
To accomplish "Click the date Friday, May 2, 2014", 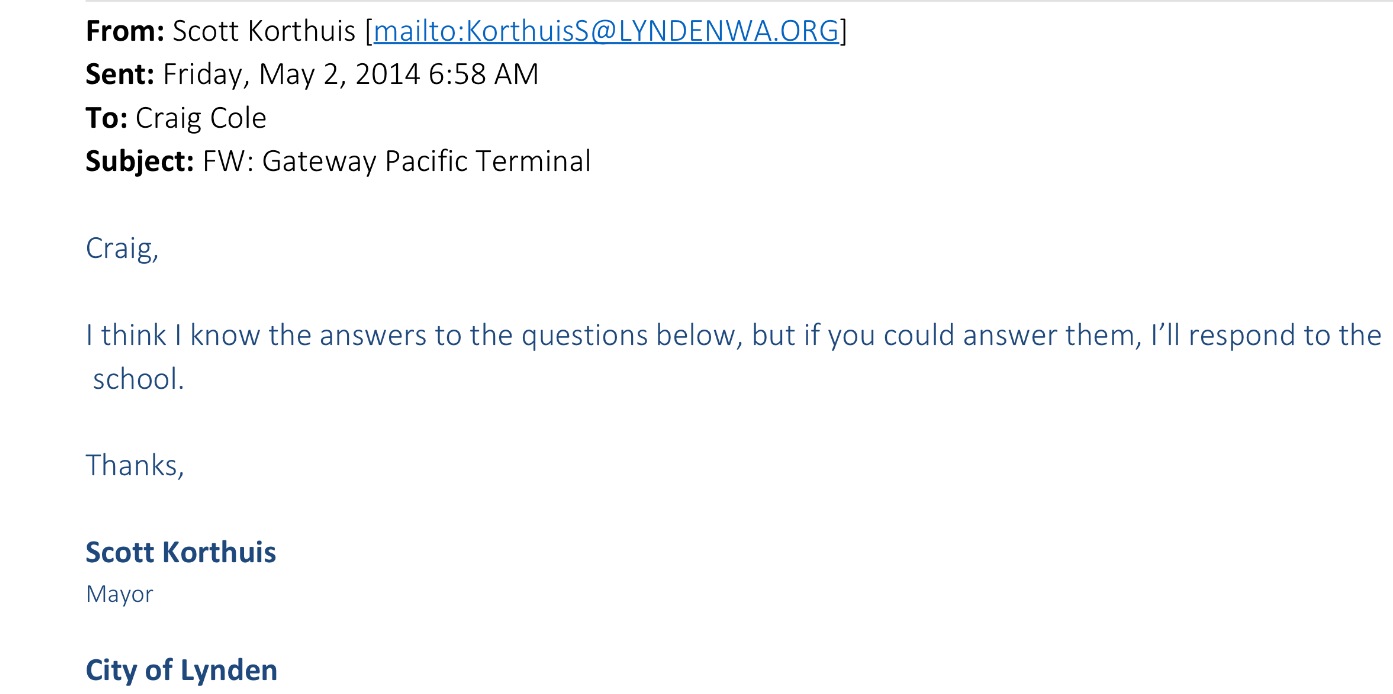I will coord(292,75).
